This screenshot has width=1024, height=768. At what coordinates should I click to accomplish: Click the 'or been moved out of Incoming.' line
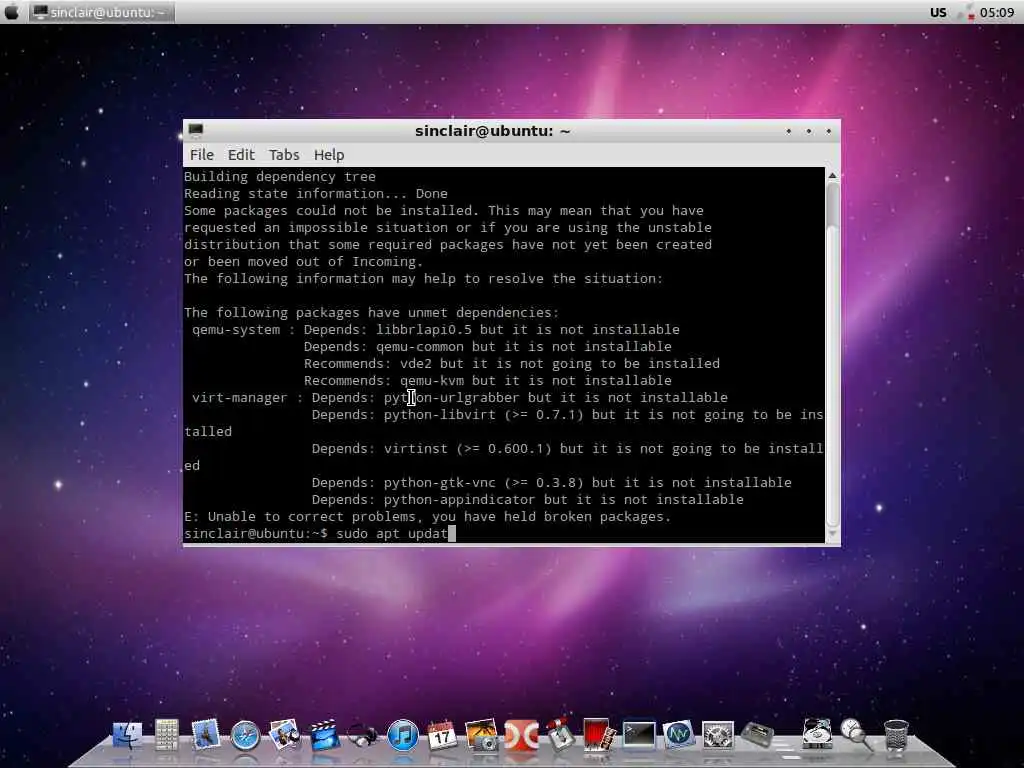coord(304,262)
